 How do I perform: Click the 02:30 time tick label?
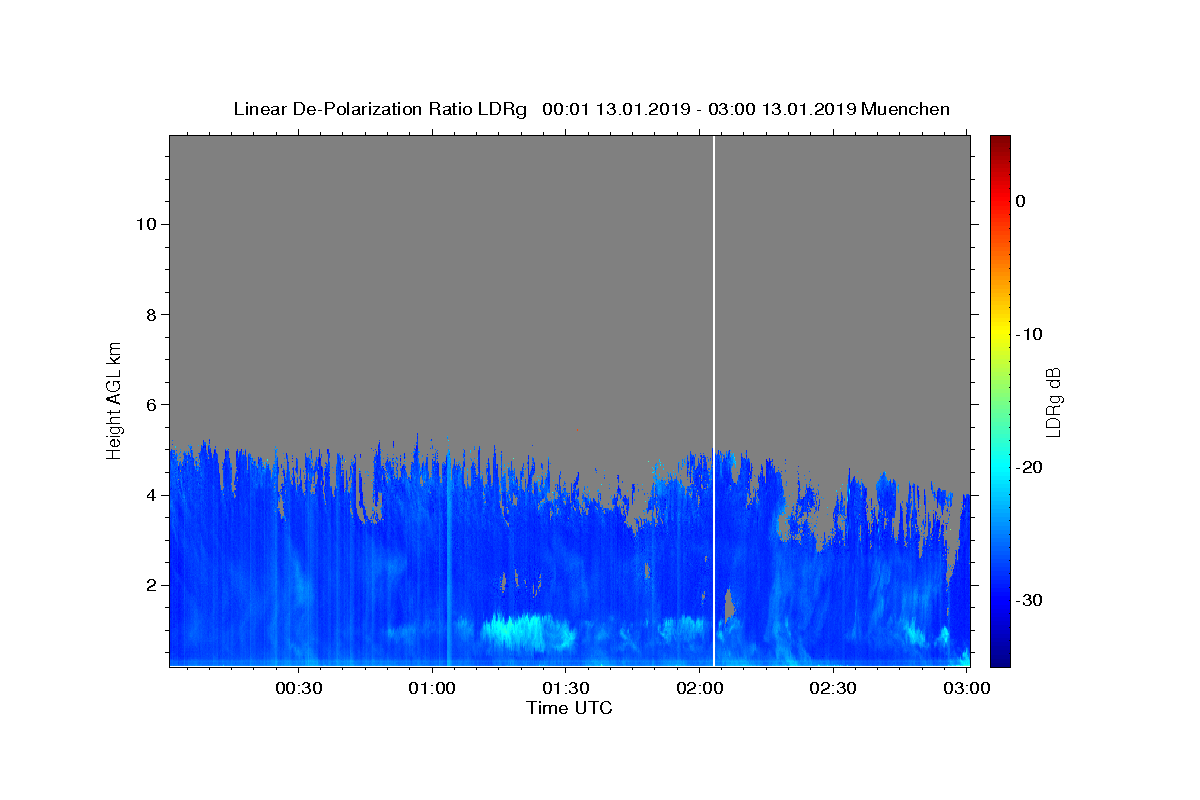point(832,689)
